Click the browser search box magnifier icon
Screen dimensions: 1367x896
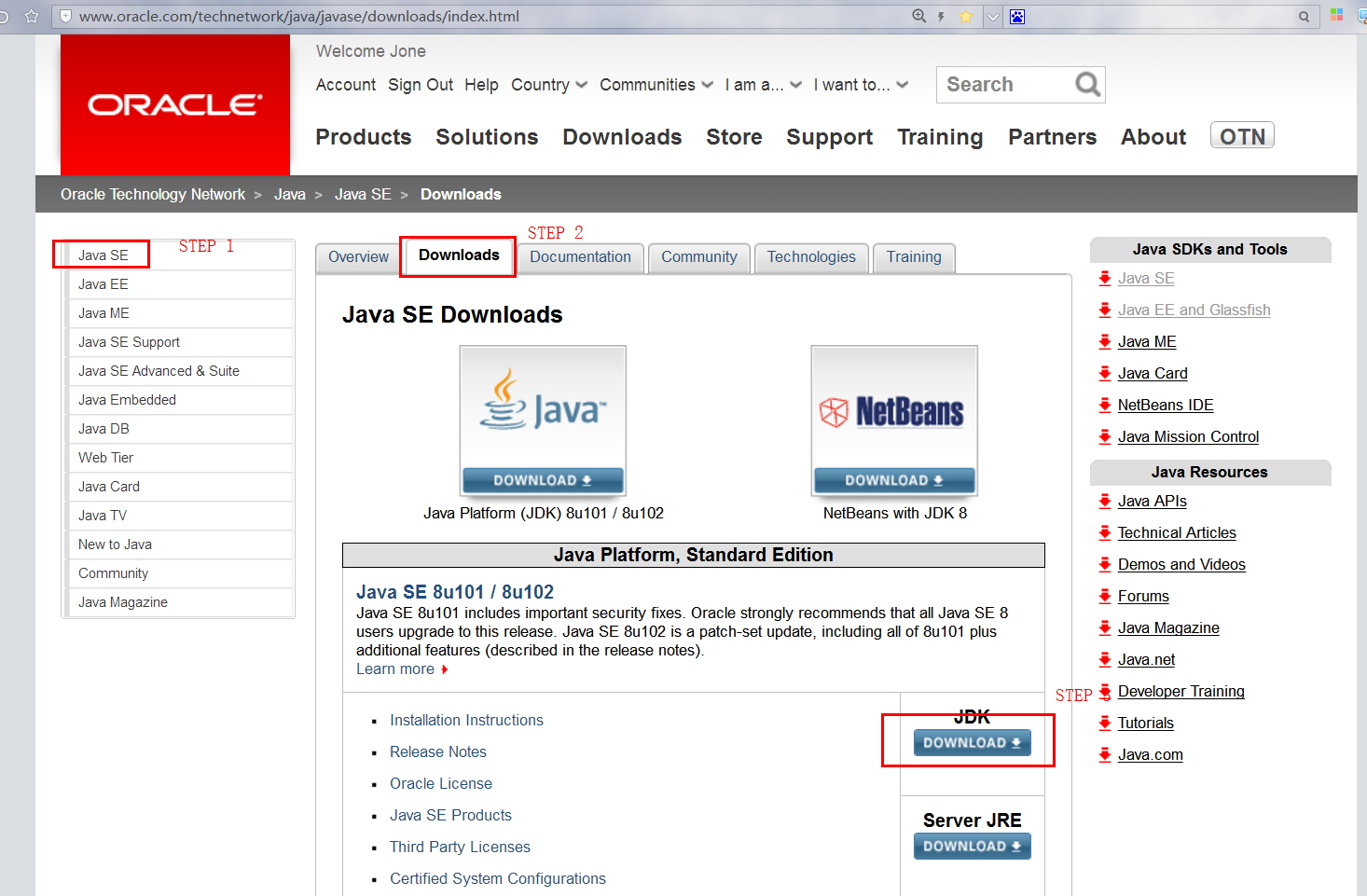(1304, 17)
